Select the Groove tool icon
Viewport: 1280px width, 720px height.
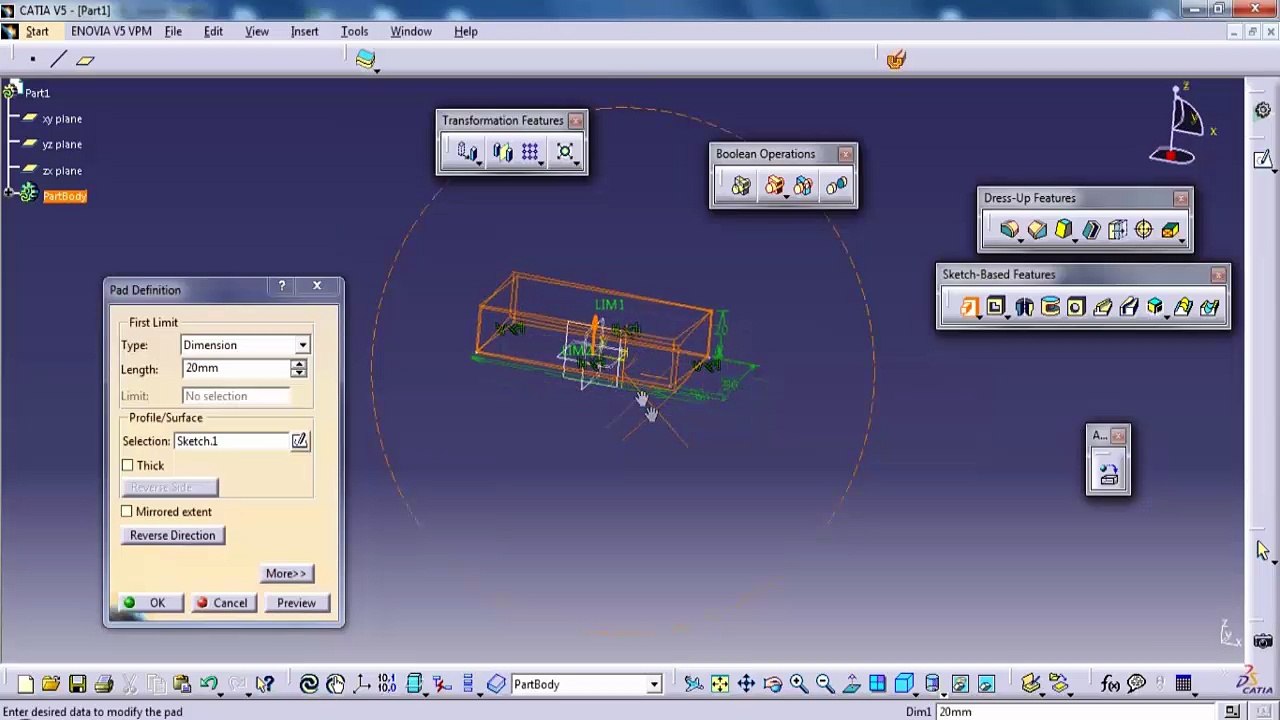1050,307
